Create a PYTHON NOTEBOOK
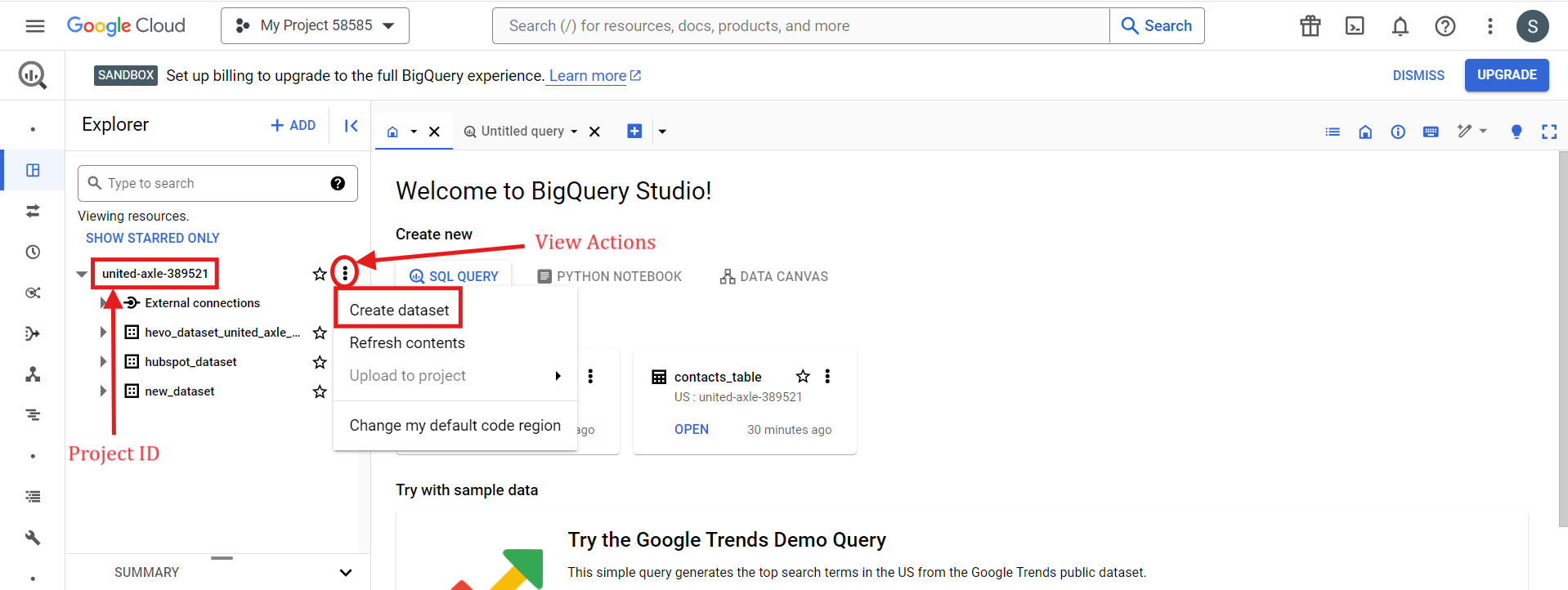The height and width of the screenshot is (590, 1568). coord(609,276)
